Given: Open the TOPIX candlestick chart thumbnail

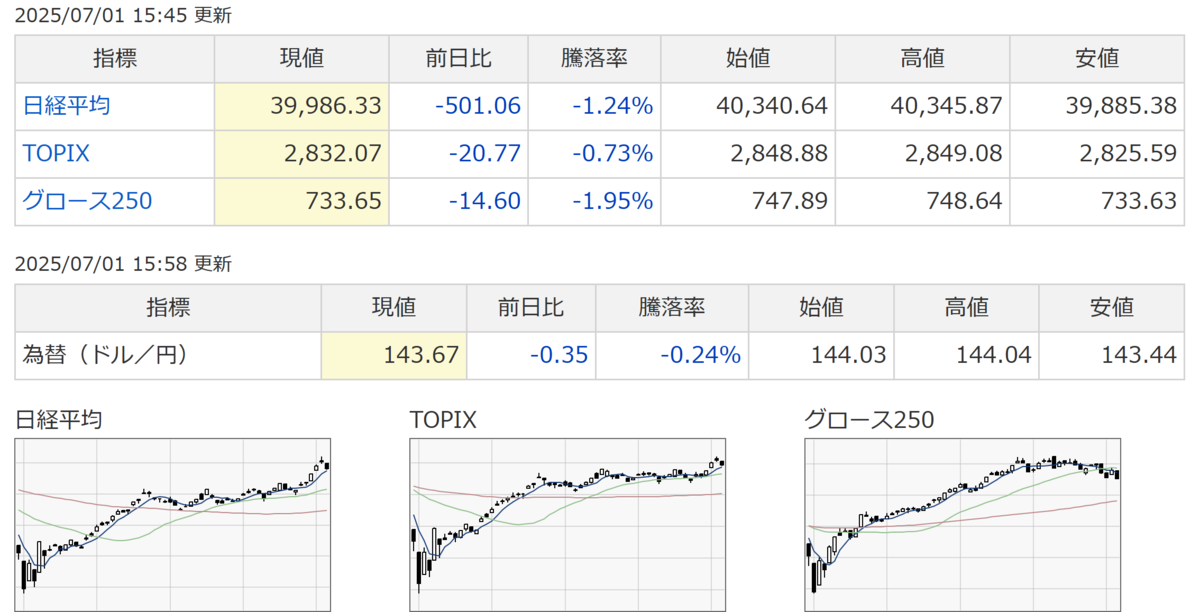Looking at the screenshot, I should pyautogui.click(x=567, y=525).
